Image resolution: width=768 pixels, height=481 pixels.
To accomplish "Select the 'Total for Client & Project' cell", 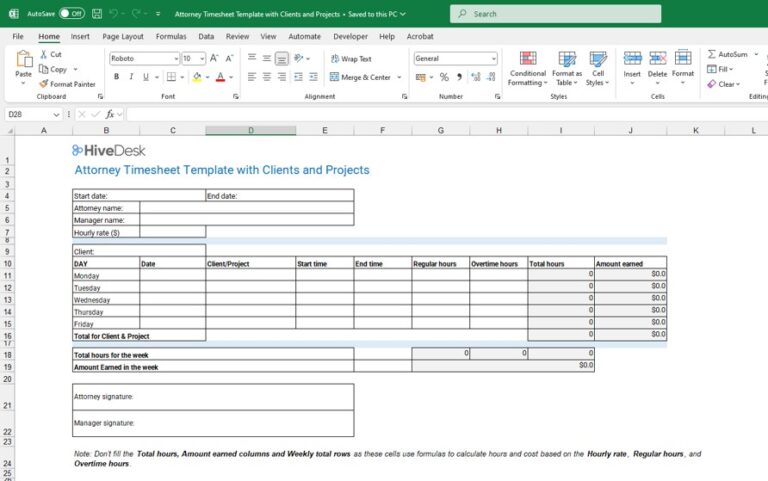I will (x=139, y=336).
